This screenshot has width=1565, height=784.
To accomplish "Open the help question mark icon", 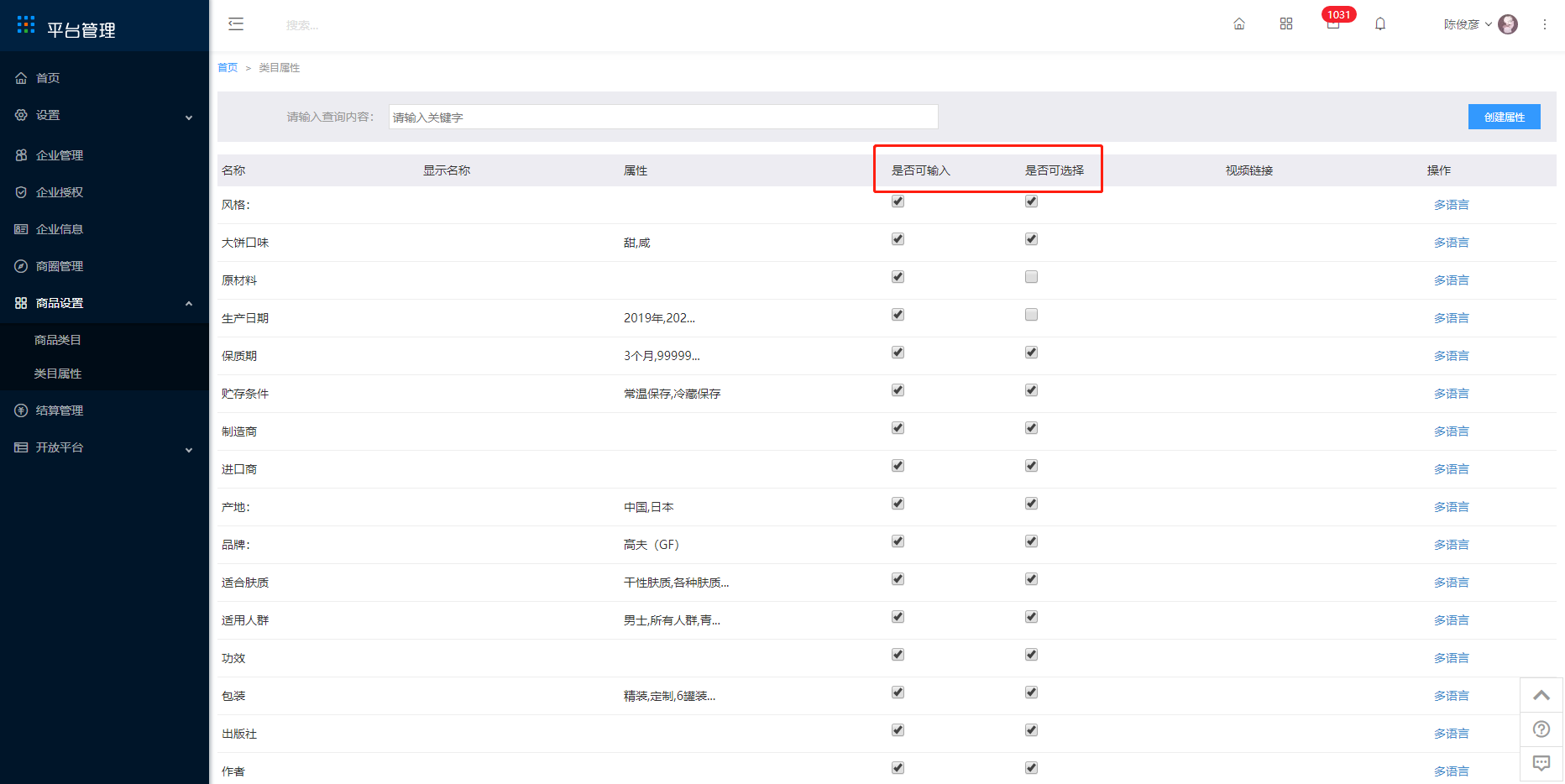I will click(1541, 729).
